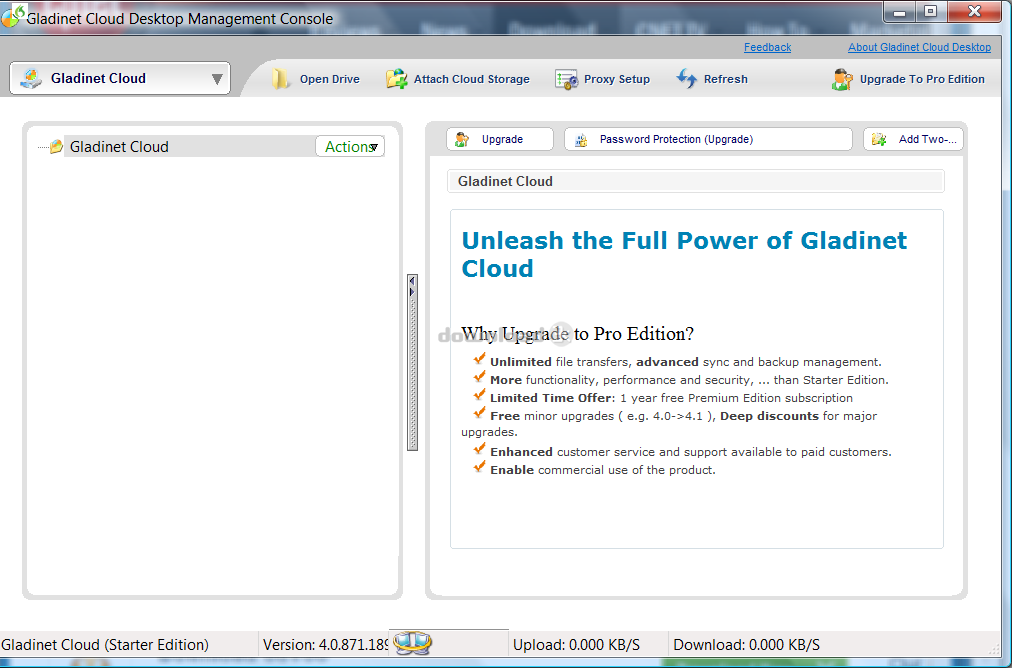The width and height of the screenshot is (1012, 668).
Task: Open the Gladinet Cloud dropdown selector
Action: click(x=120, y=79)
